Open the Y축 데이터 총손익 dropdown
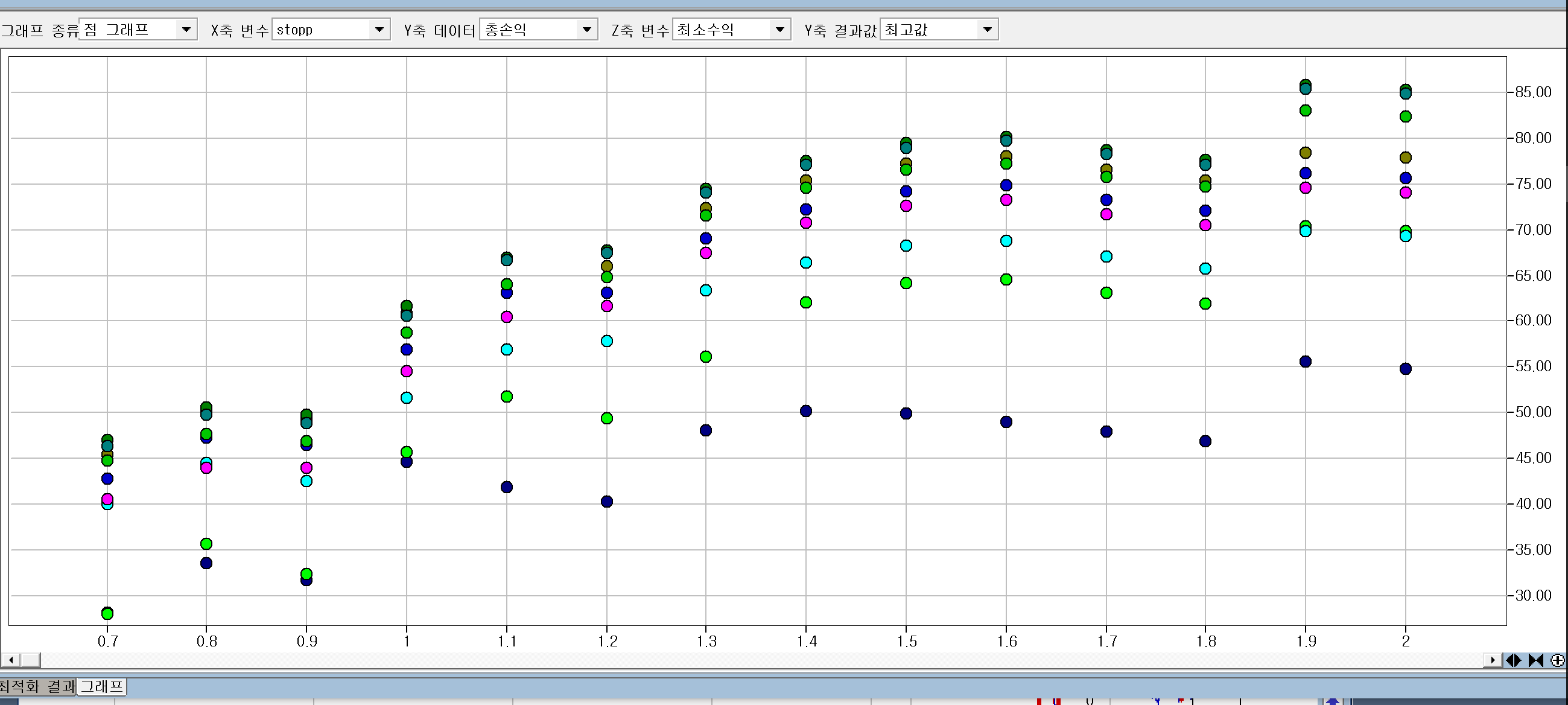The height and width of the screenshot is (705, 1568). [x=587, y=29]
